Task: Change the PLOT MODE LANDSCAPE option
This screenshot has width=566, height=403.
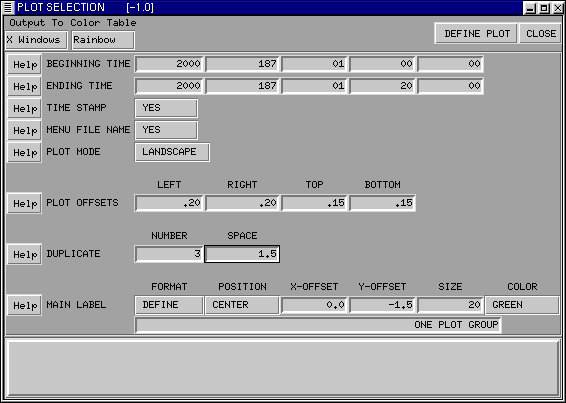Action: pyautogui.click(x=172, y=152)
